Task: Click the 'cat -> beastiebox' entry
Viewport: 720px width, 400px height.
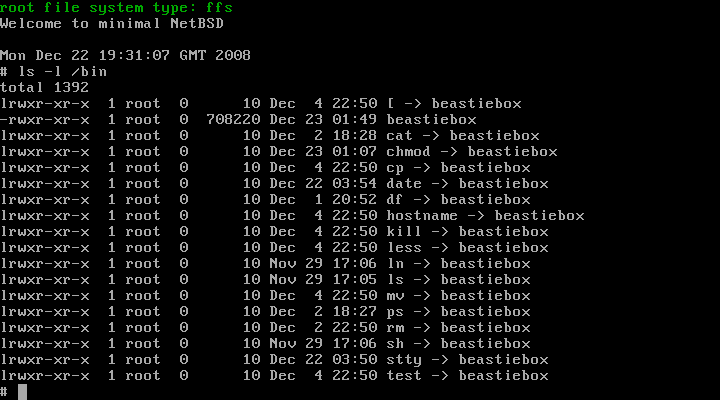Action: (x=463, y=136)
